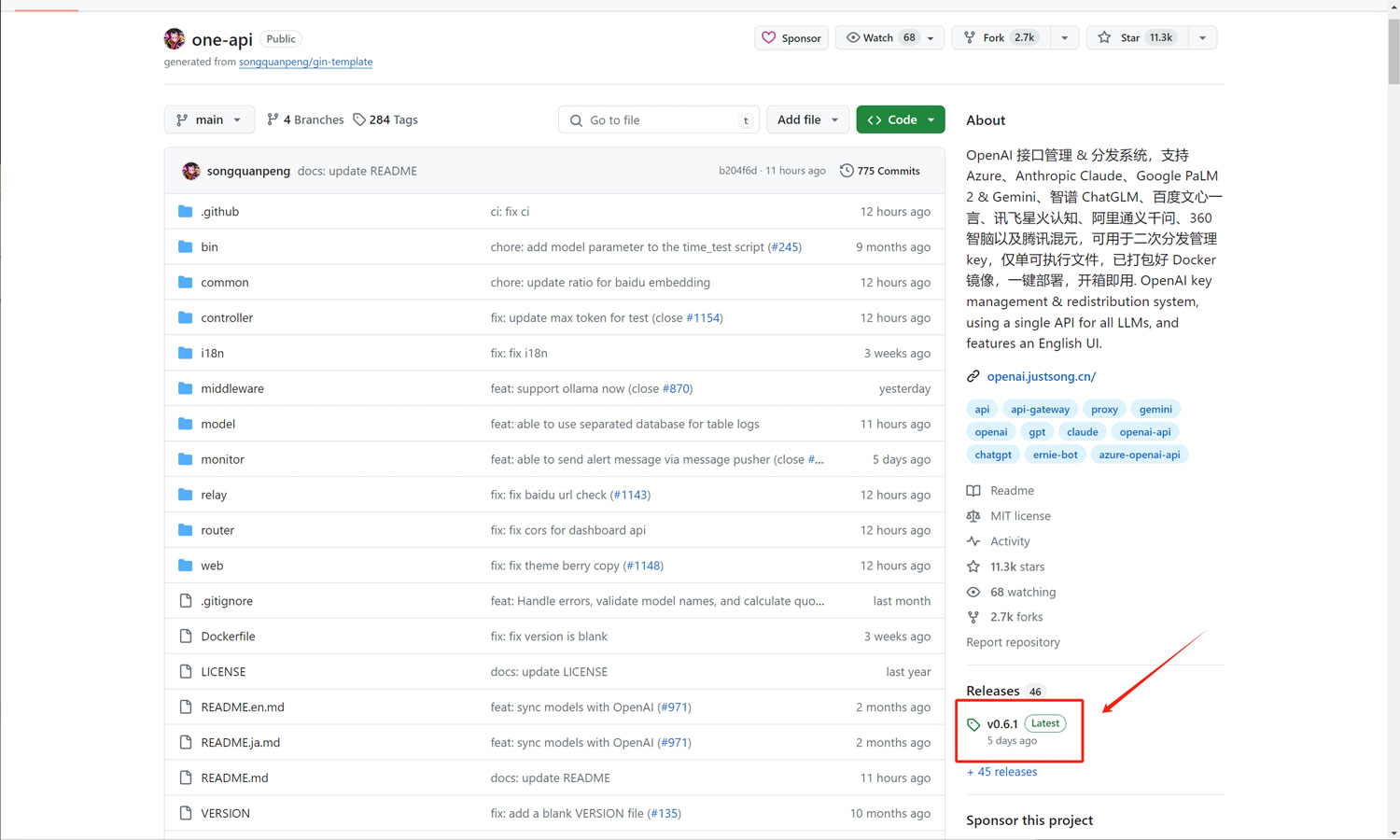This screenshot has width=1400, height=840.
Task: Open the relay folder icon
Action: (x=185, y=495)
